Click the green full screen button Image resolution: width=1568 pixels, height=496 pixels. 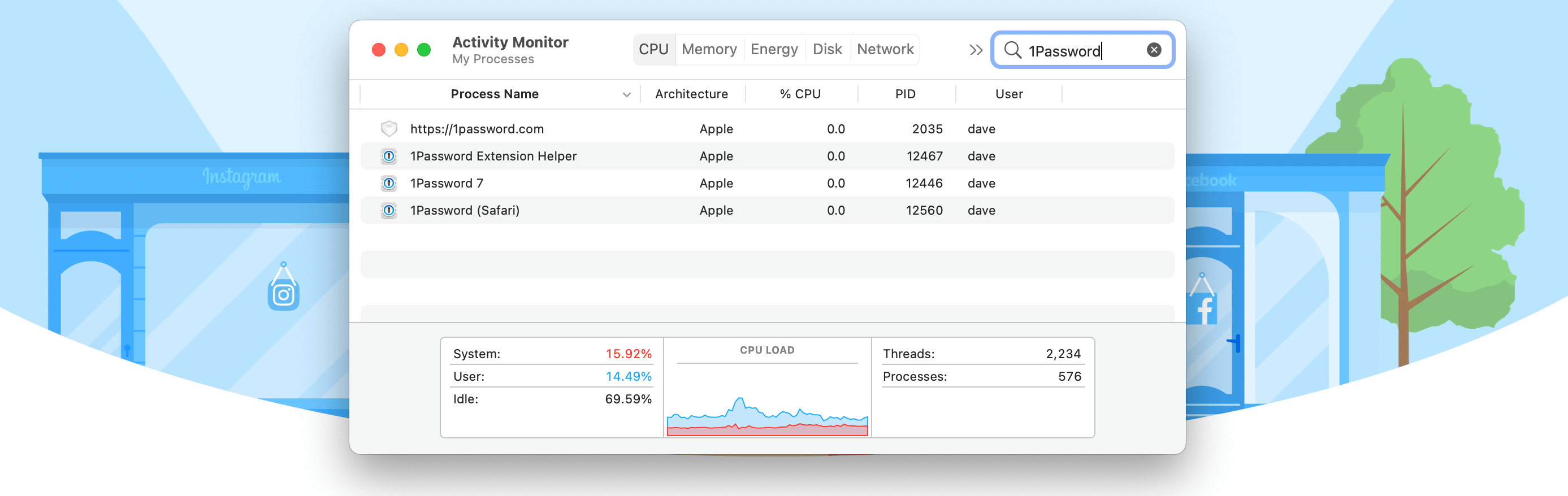(425, 50)
